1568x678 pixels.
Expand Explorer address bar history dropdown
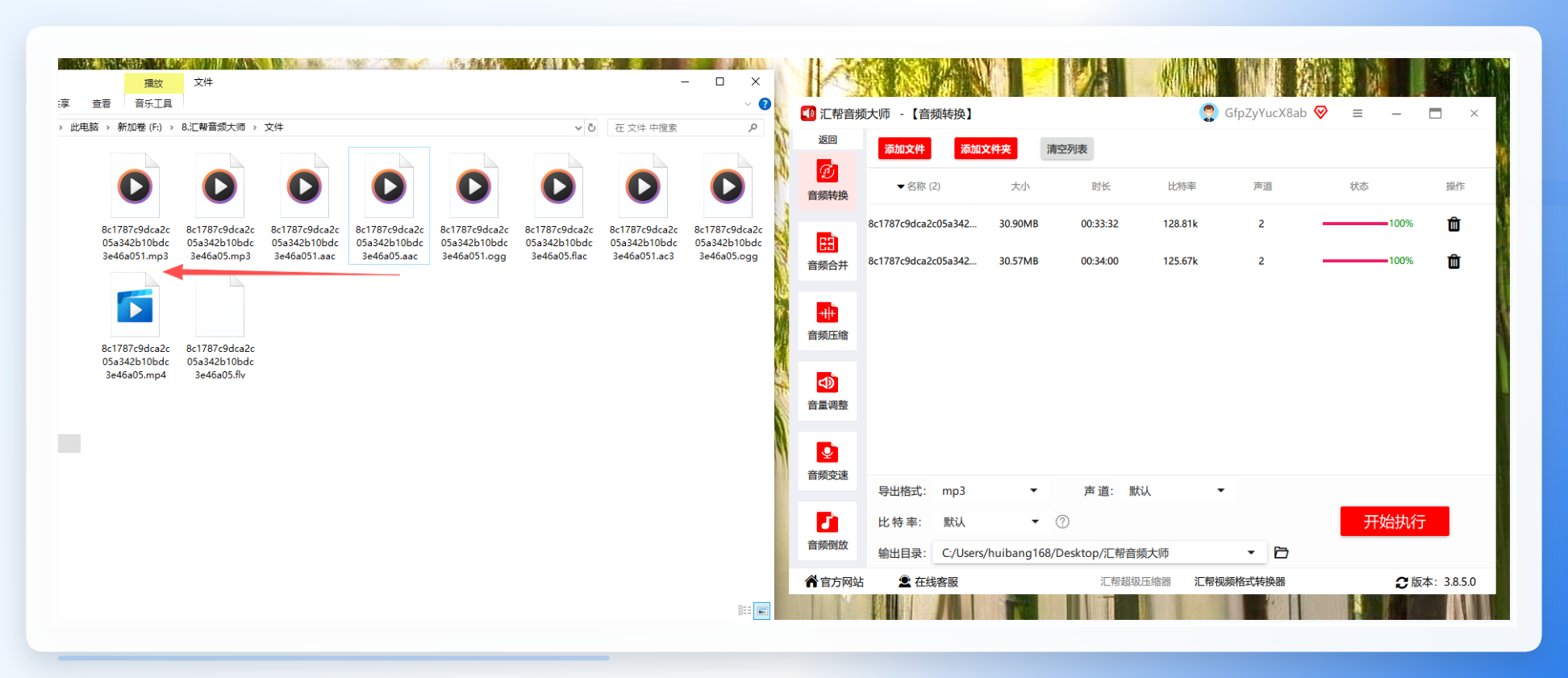(x=578, y=128)
